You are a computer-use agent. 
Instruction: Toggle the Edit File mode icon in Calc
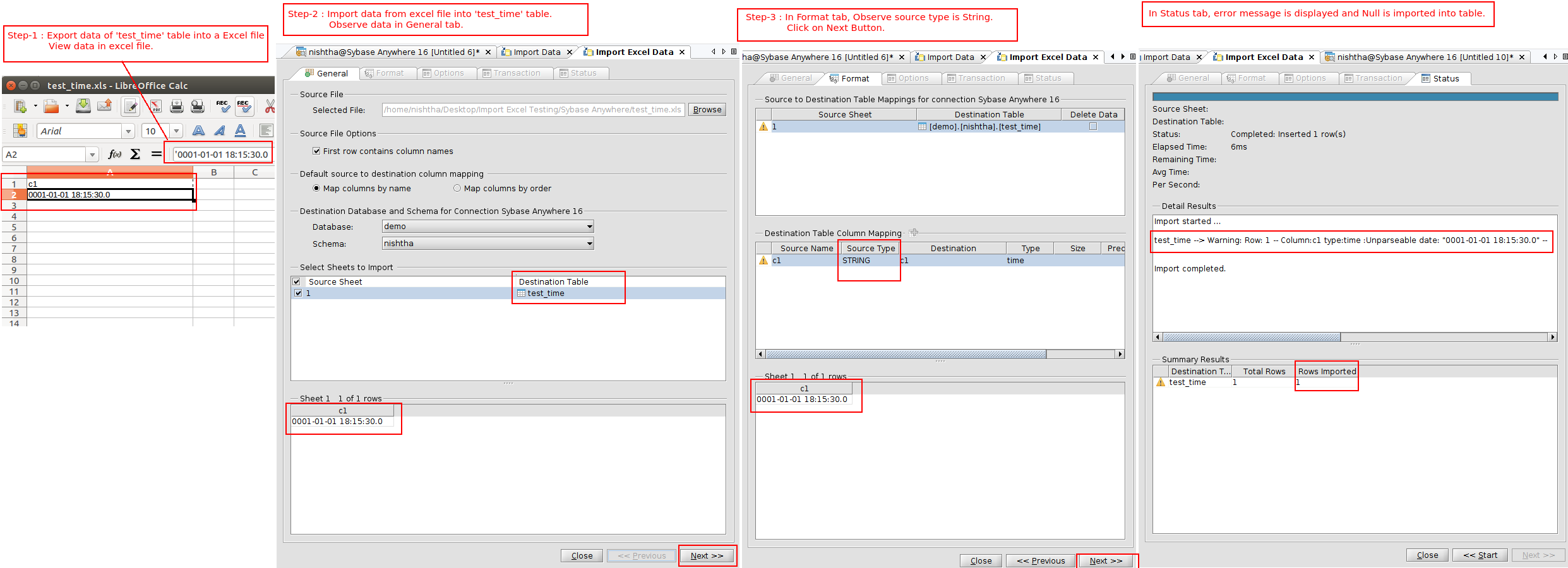tap(131, 106)
